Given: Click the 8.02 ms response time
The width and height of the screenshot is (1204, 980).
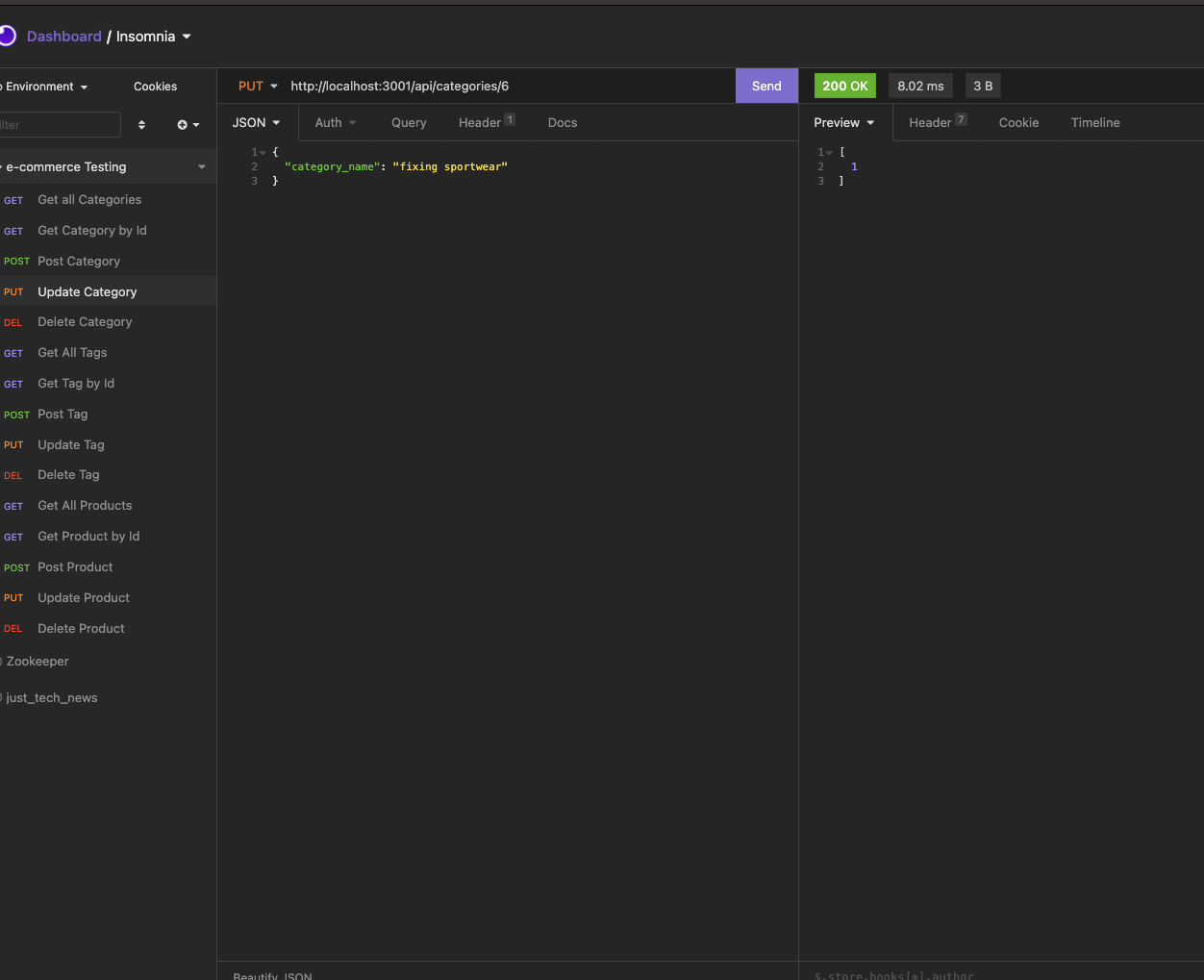Looking at the screenshot, I should 920,87.
